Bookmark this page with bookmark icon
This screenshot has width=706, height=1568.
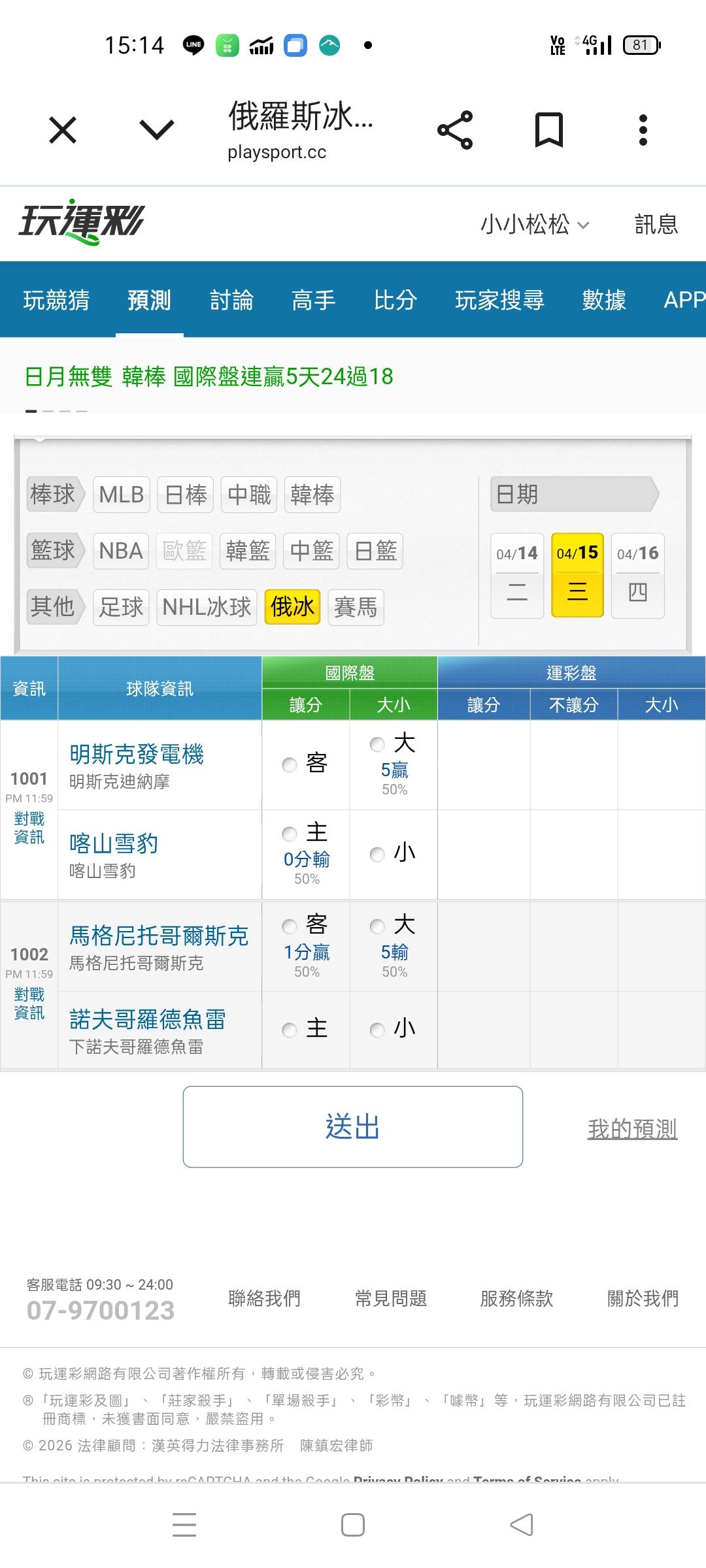click(x=548, y=129)
